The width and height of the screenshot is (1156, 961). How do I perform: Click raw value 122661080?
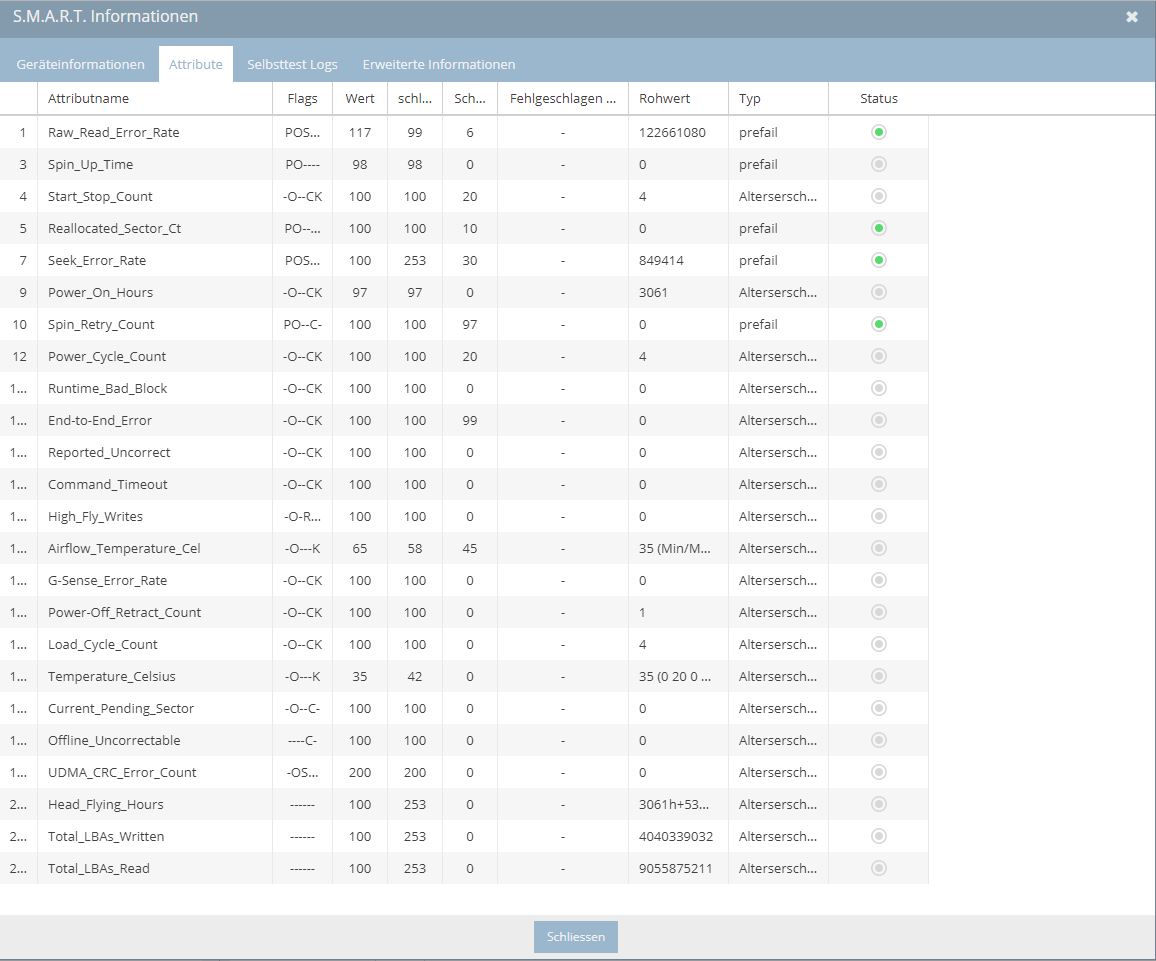pos(672,133)
